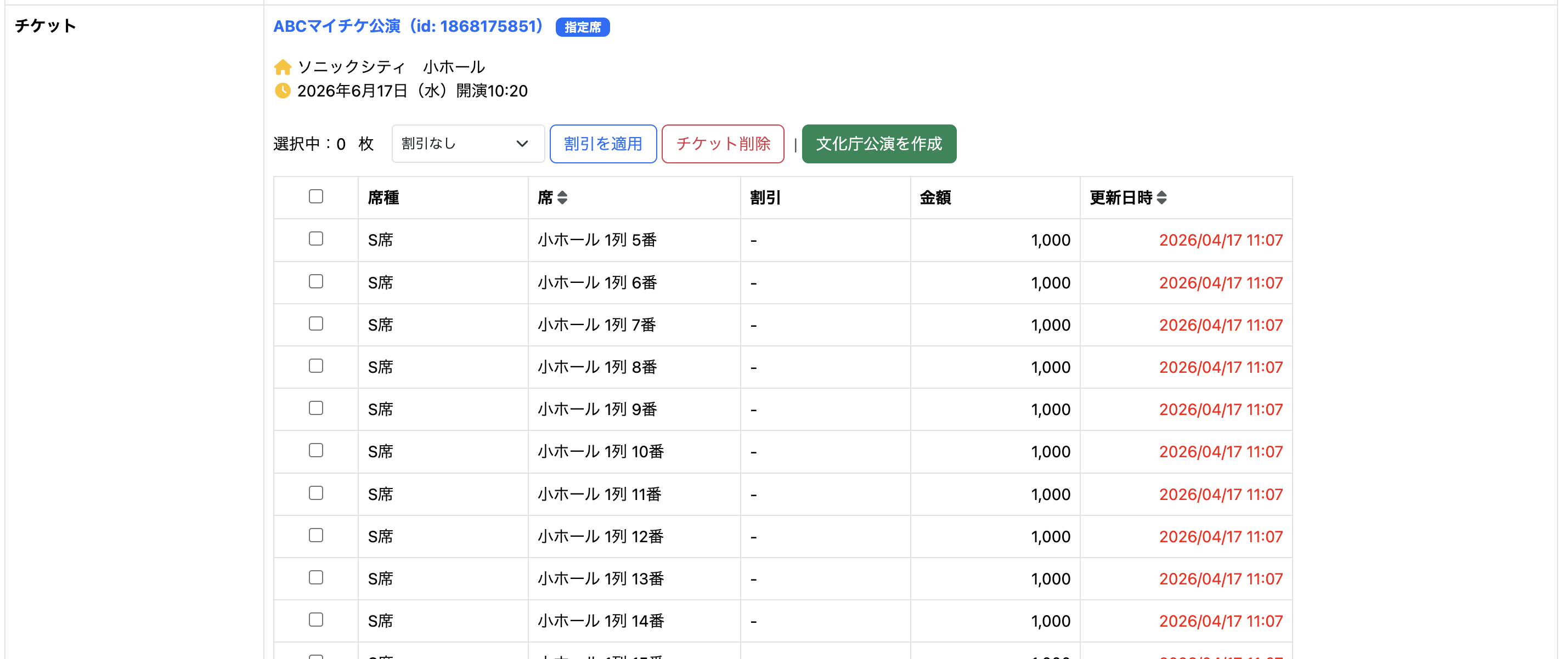Viewport: 1568px width, 659px height.
Task: Sort table by 更新日時 sort arrows
Action: (1161, 198)
